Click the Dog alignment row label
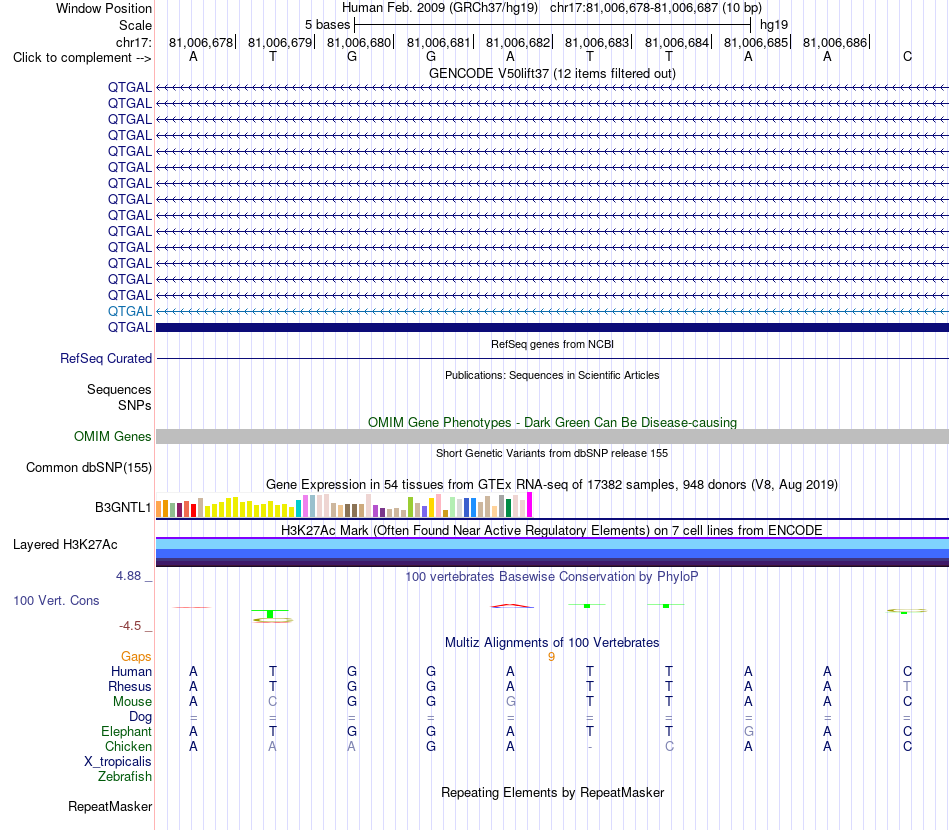The width and height of the screenshot is (950, 830). (140, 717)
